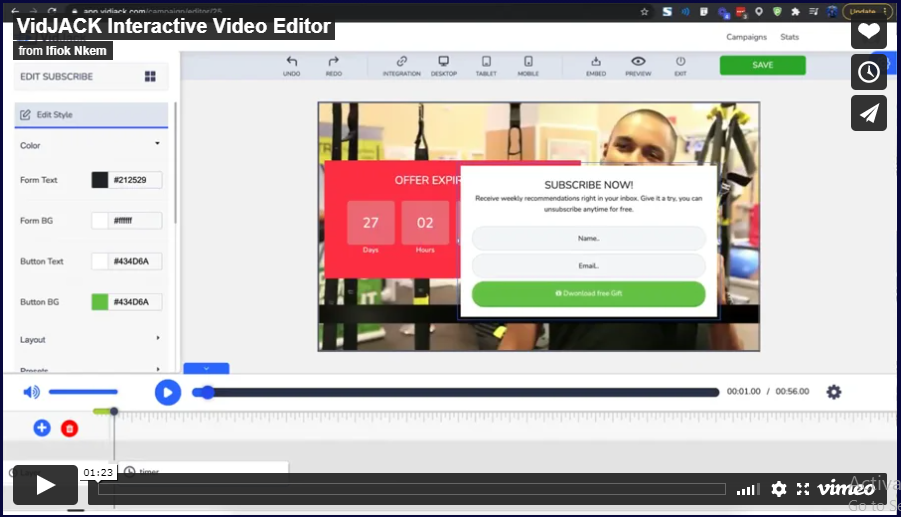Click the Form Text hex field #212529
901x517 pixels.
click(135, 180)
